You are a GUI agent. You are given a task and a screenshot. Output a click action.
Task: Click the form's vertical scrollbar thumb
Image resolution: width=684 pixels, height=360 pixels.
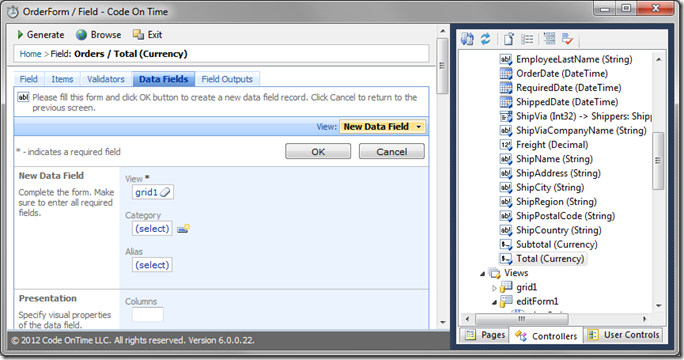click(x=442, y=66)
